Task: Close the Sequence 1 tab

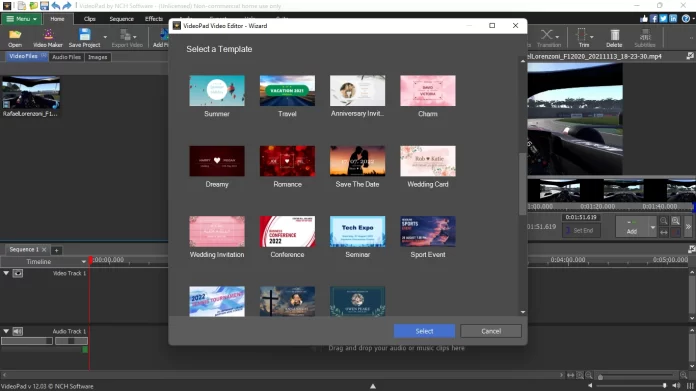Action: point(44,249)
